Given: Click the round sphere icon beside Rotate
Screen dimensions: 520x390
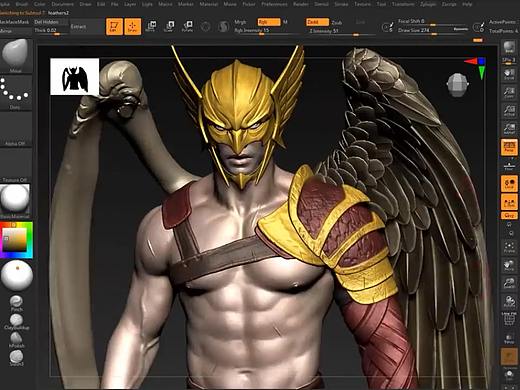Looking at the screenshot, I should (206, 27).
